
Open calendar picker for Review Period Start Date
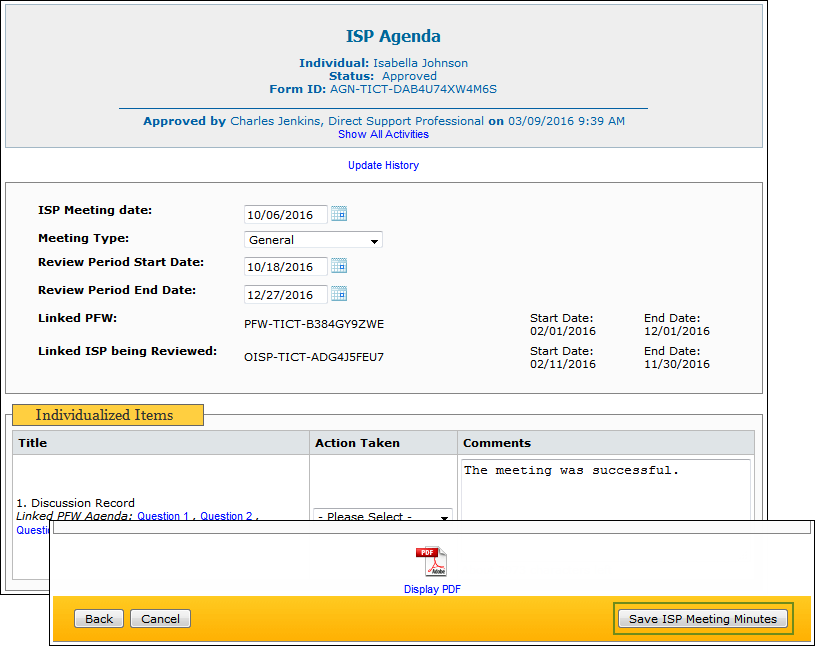tap(339, 266)
